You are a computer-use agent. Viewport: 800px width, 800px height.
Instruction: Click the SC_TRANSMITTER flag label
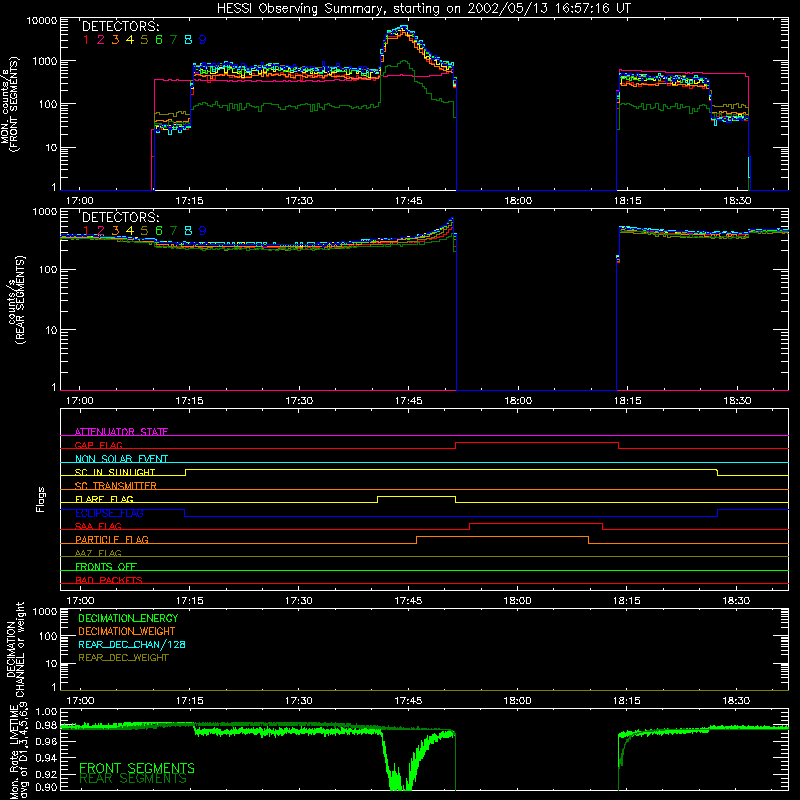pyautogui.click(x=116, y=486)
